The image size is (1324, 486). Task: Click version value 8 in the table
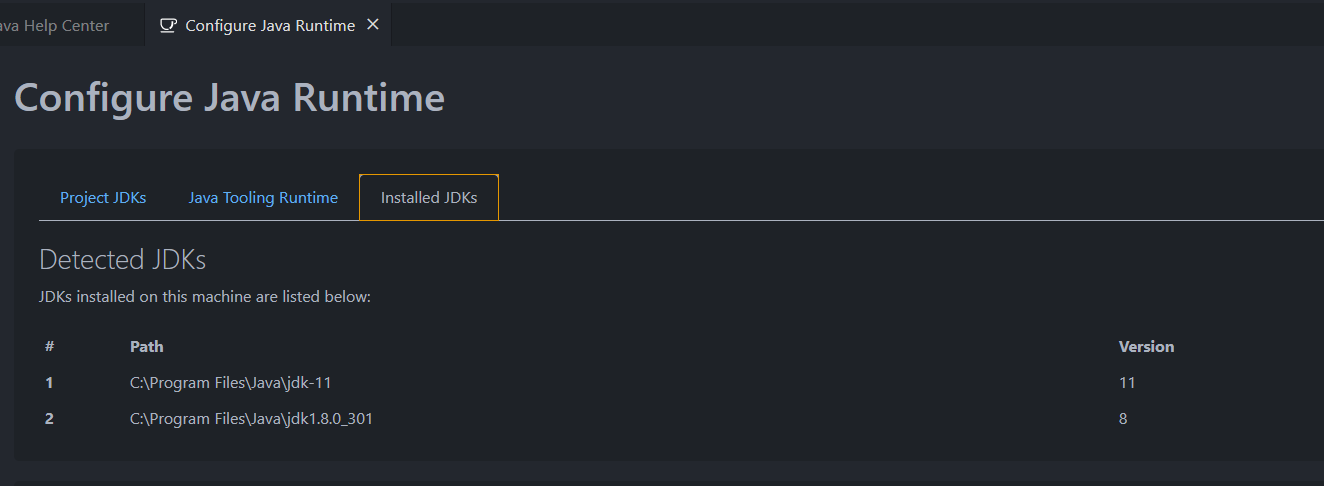pyautogui.click(x=1123, y=419)
